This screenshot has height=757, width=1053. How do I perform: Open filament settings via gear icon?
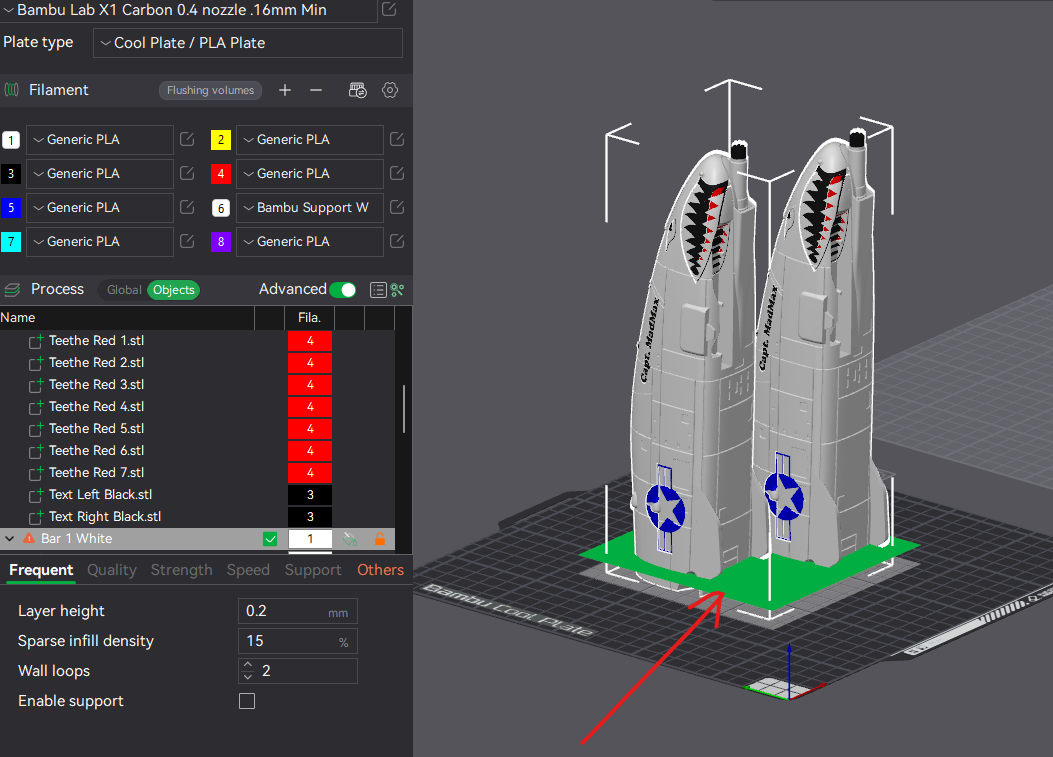[x=390, y=90]
